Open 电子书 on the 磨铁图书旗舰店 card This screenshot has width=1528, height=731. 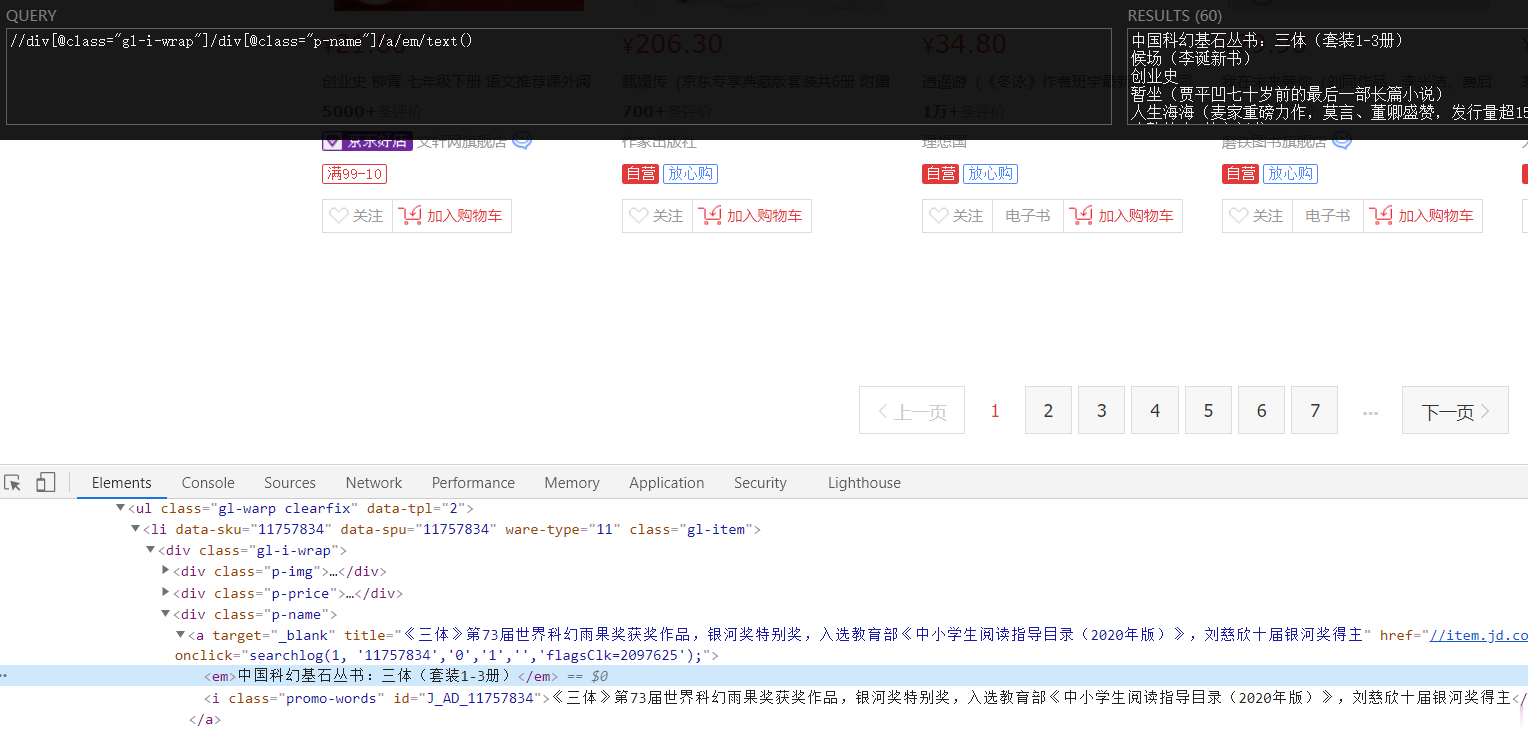(x=1328, y=216)
